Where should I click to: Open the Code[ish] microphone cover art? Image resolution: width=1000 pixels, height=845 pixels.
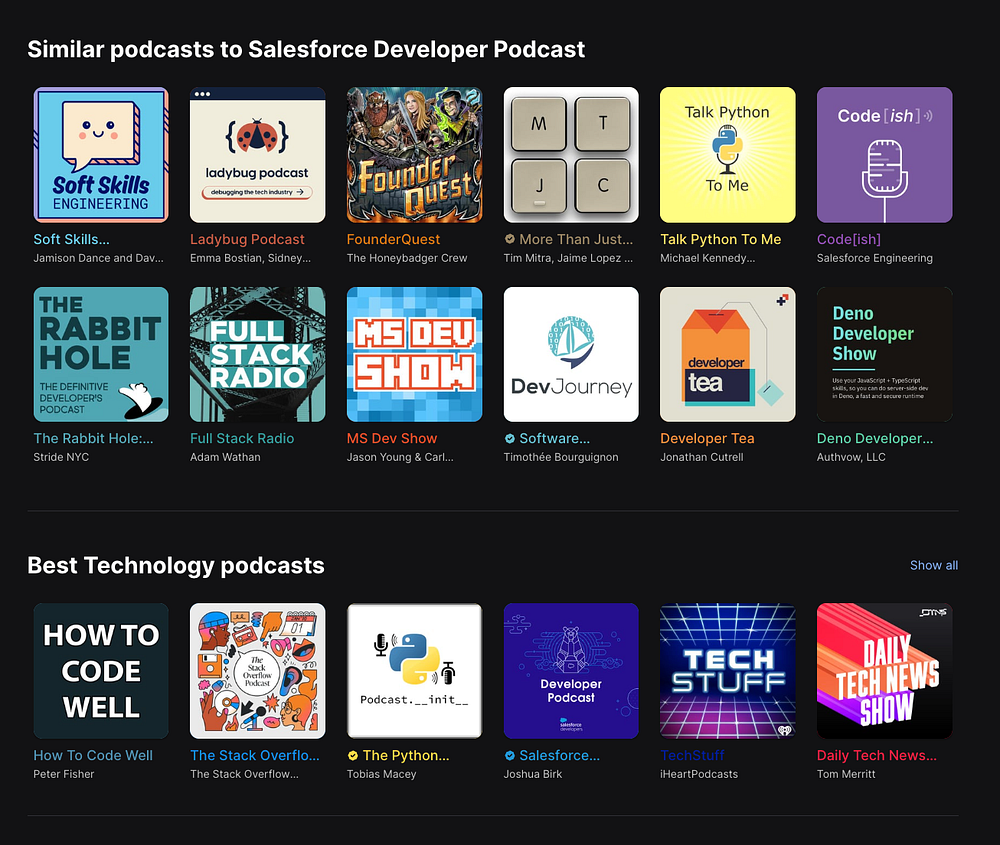pos(885,155)
